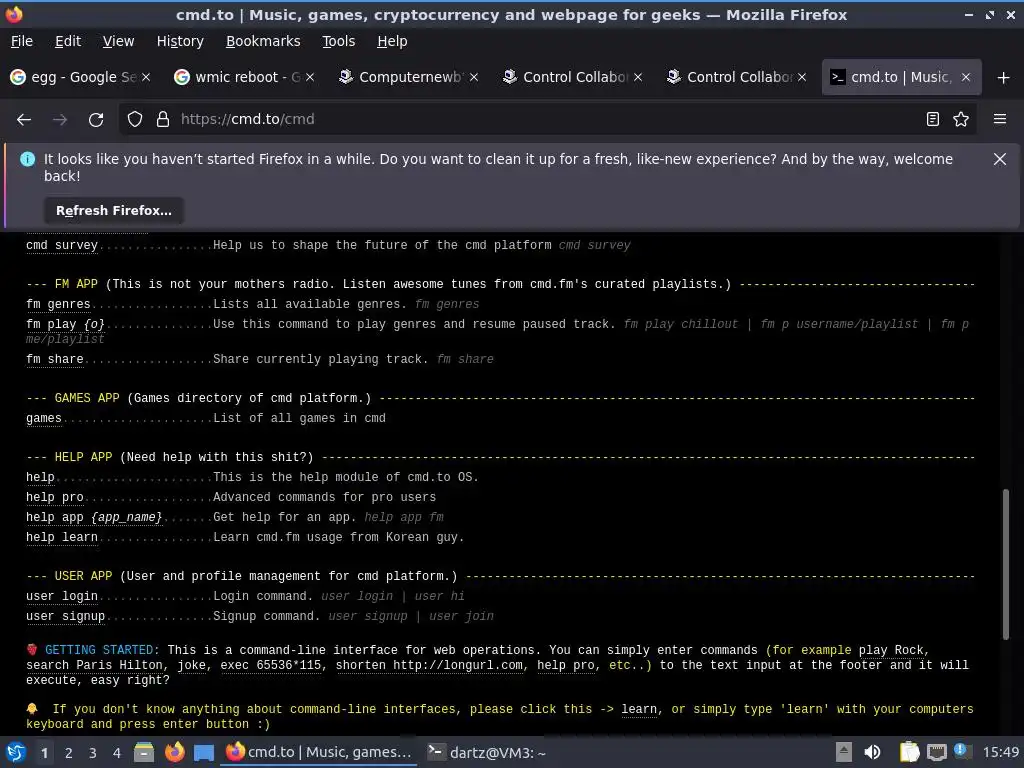This screenshot has width=1024, height=768.
Task: Click the removable media eject tray icon
Action: click(x=844, y=752)
